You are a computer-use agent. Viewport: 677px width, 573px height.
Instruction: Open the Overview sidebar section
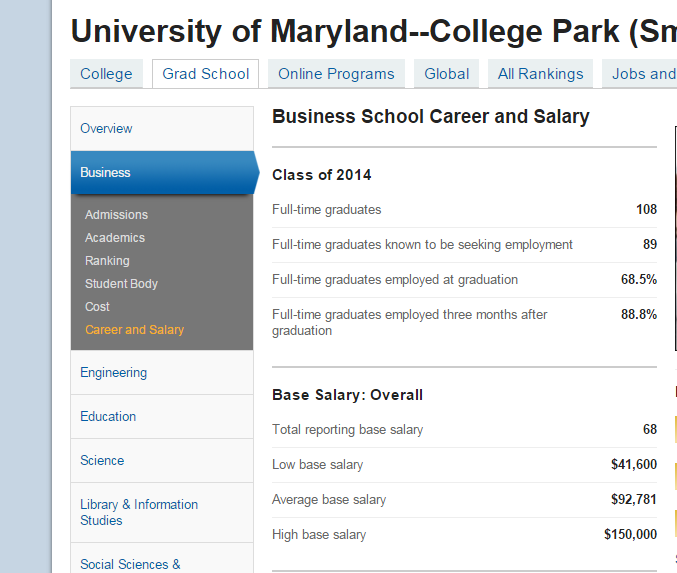106,129
